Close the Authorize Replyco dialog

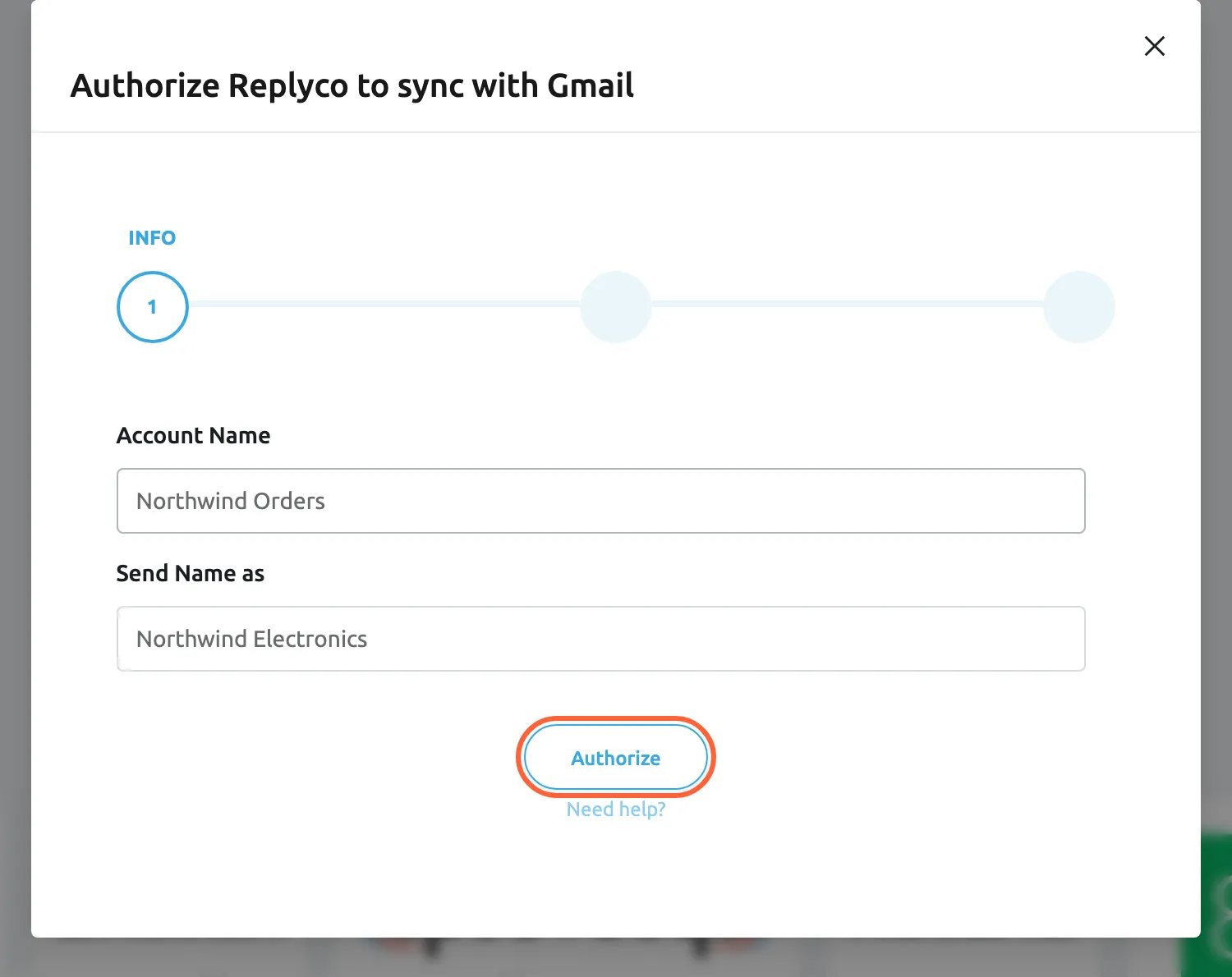click(1155, 46)
